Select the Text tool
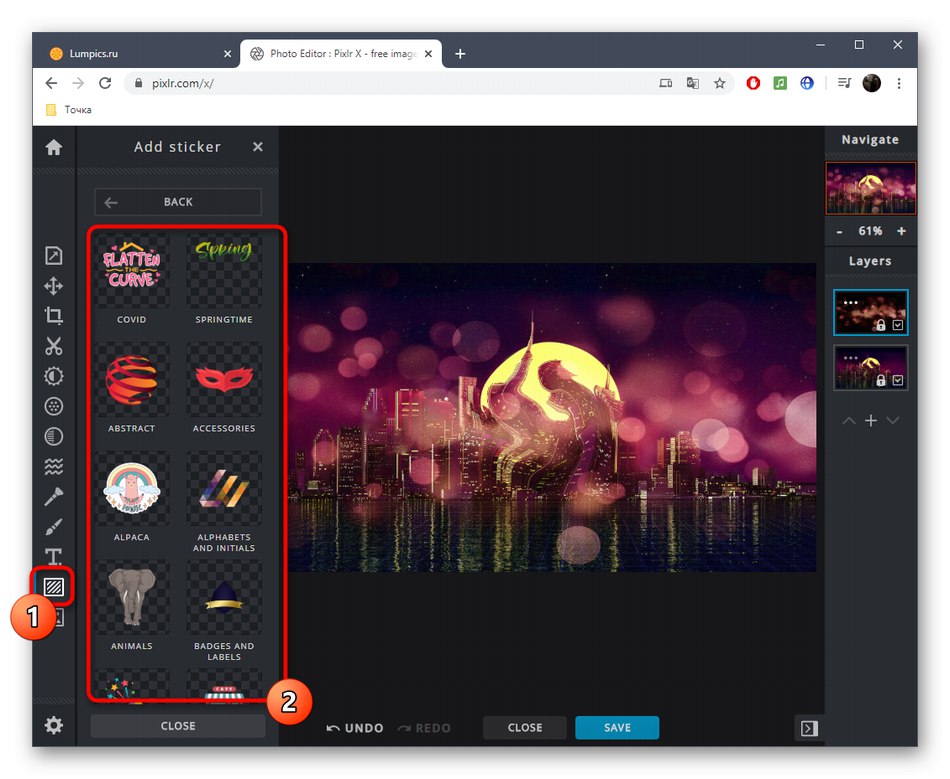 point(53,557)
